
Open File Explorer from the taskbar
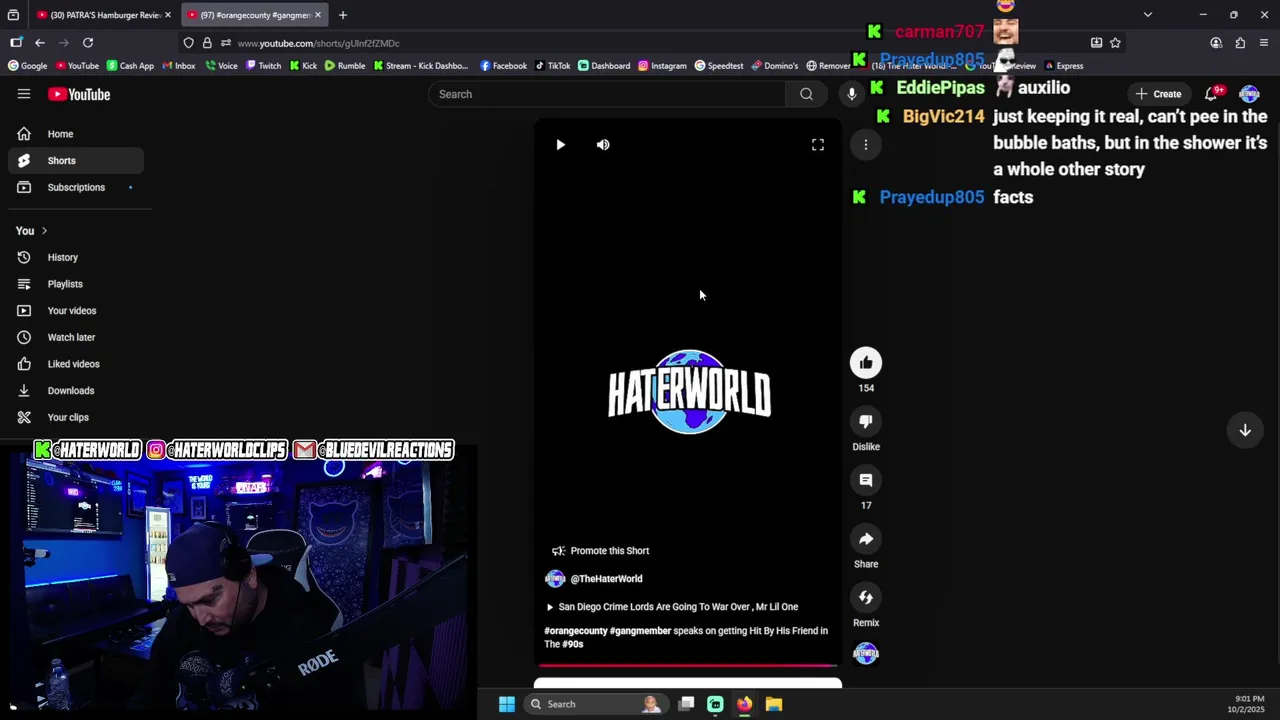(x=773, y=704)
